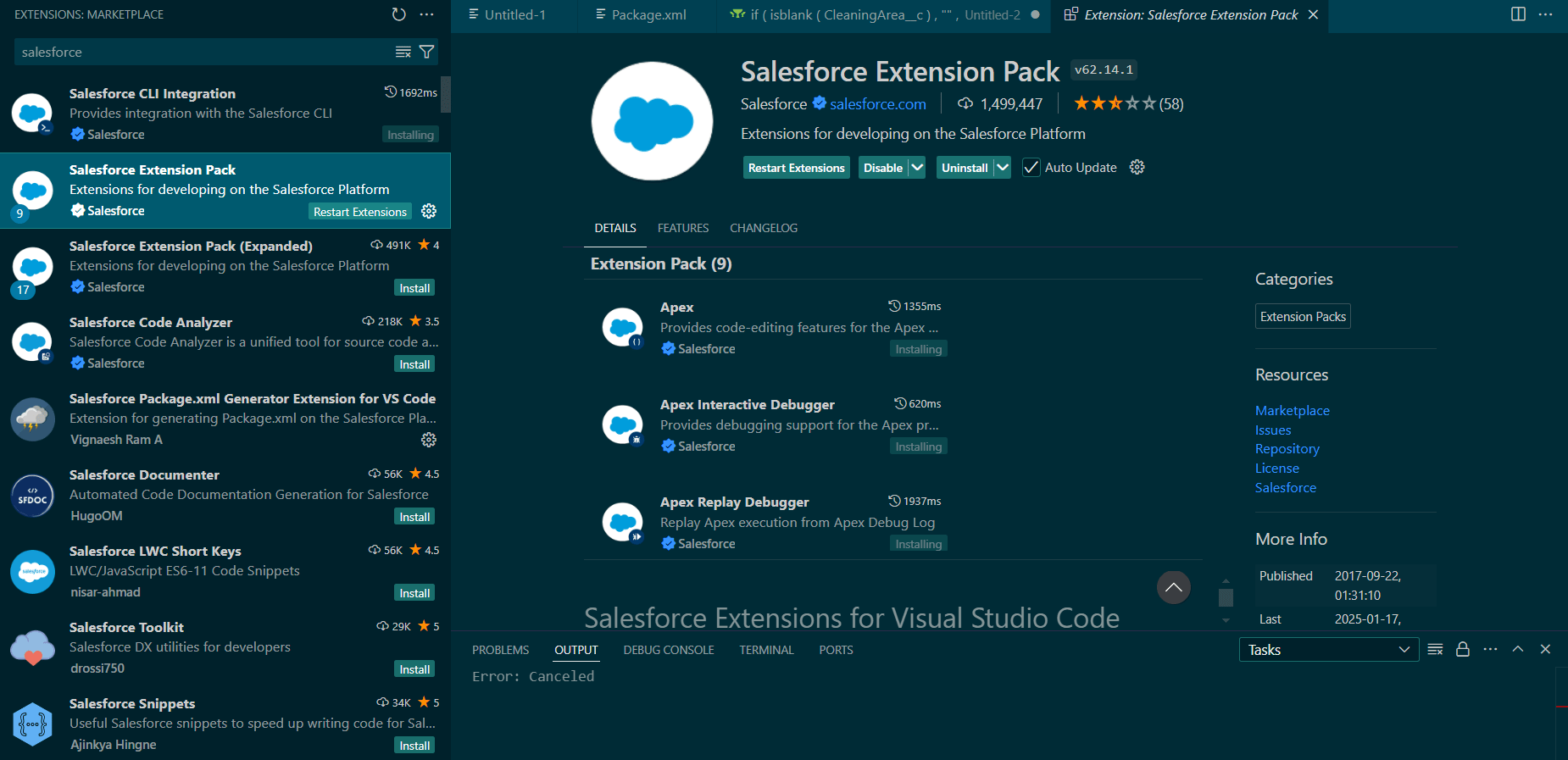Open the Repository resource link
This screenshot has height=760, width=1568.
1287,449
